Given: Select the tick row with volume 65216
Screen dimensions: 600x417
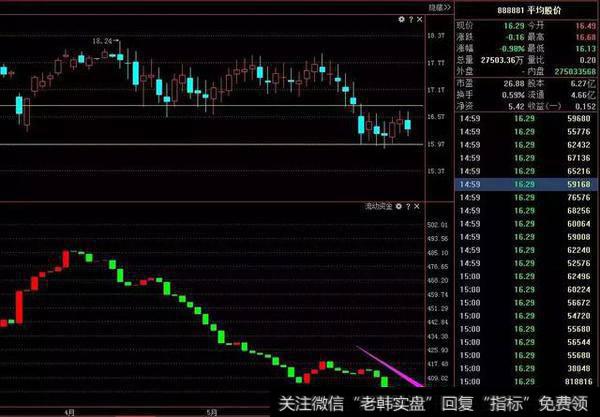Looking at the screenshot, I should (x=526, y=171).
